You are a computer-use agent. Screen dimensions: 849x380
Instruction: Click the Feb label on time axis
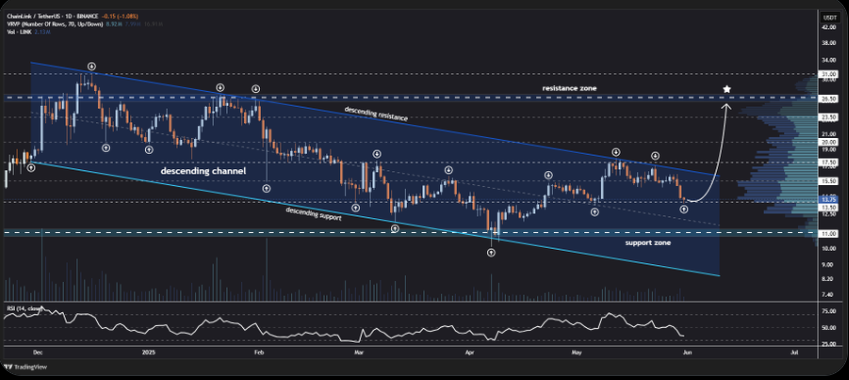[259, 353]
